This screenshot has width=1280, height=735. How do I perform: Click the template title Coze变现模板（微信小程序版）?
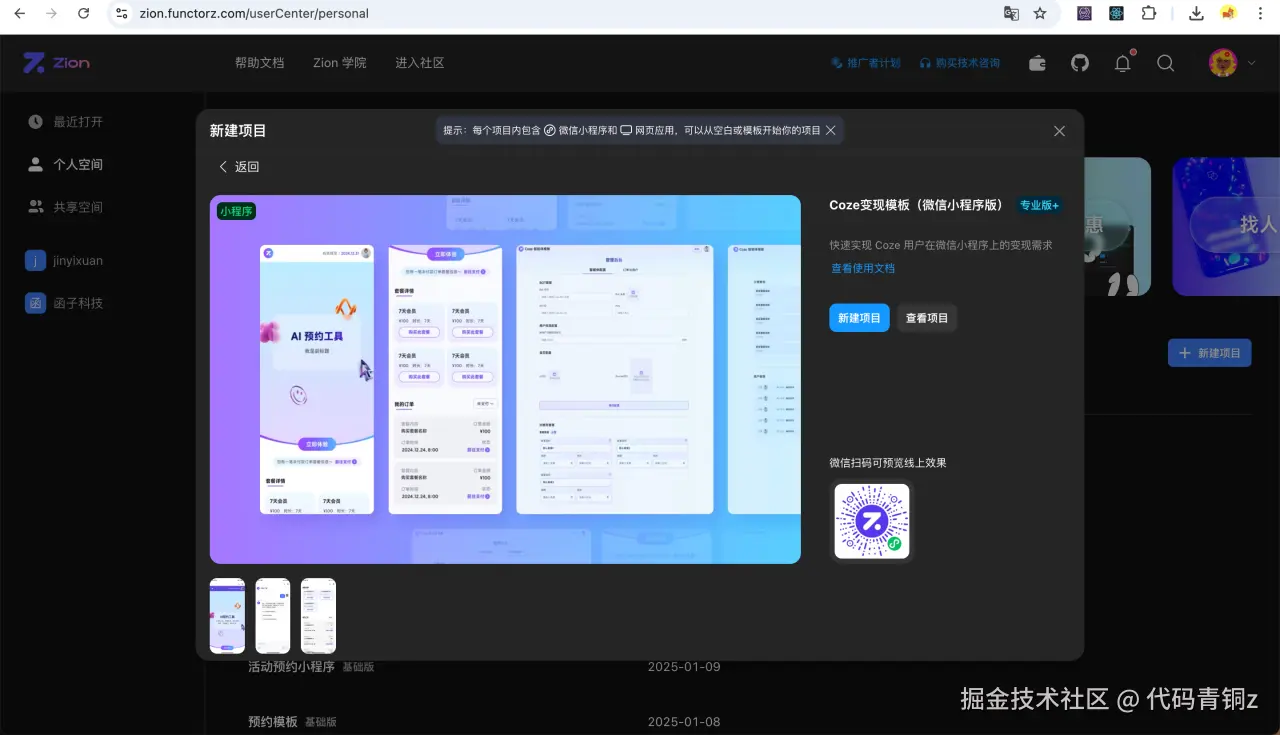point(916,205)
